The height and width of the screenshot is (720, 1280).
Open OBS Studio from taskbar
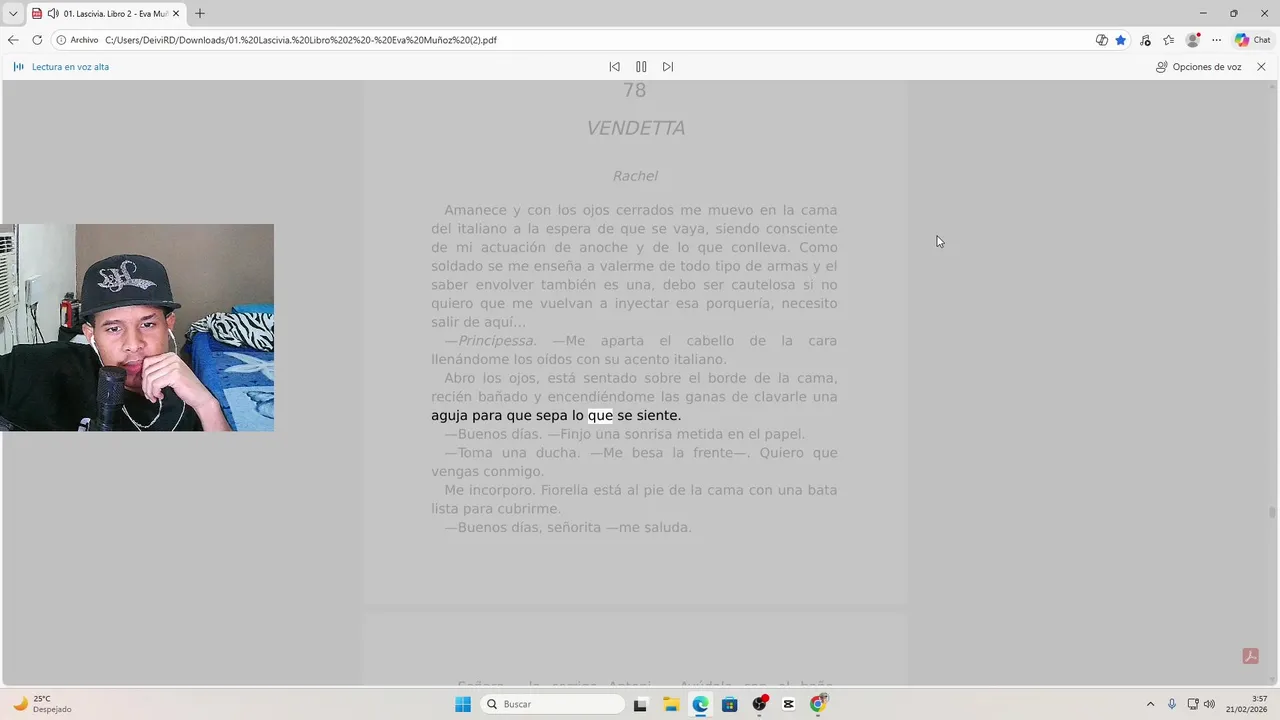coord(760,704)
